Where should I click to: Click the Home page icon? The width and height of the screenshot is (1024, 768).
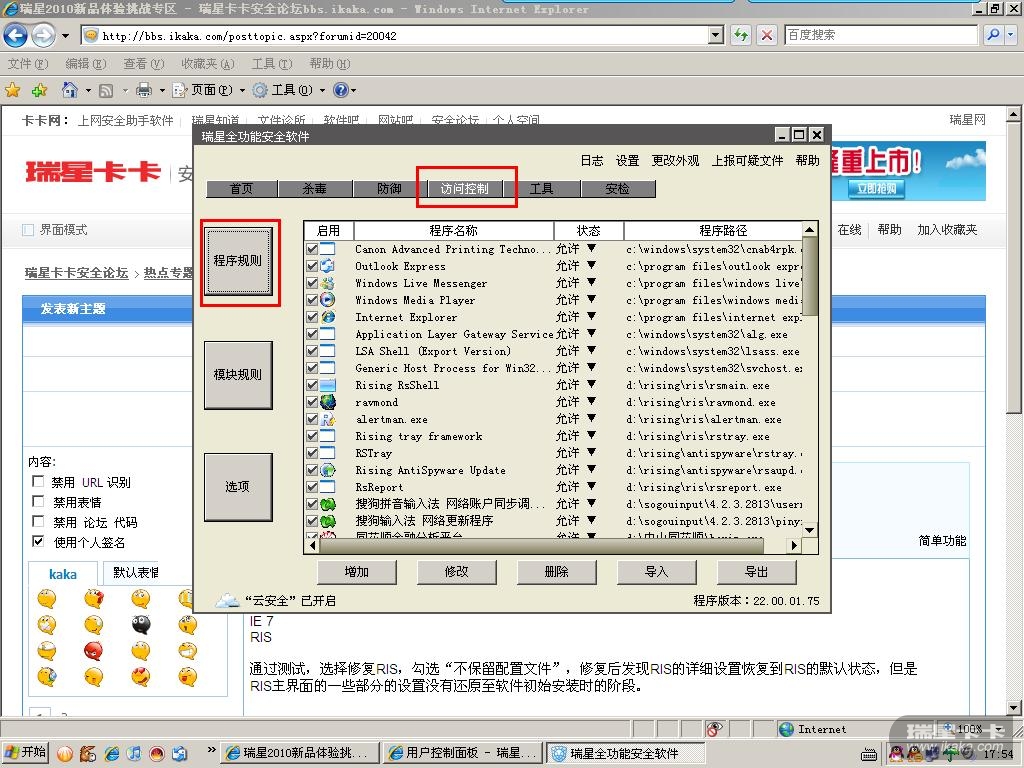pos(69,89)
